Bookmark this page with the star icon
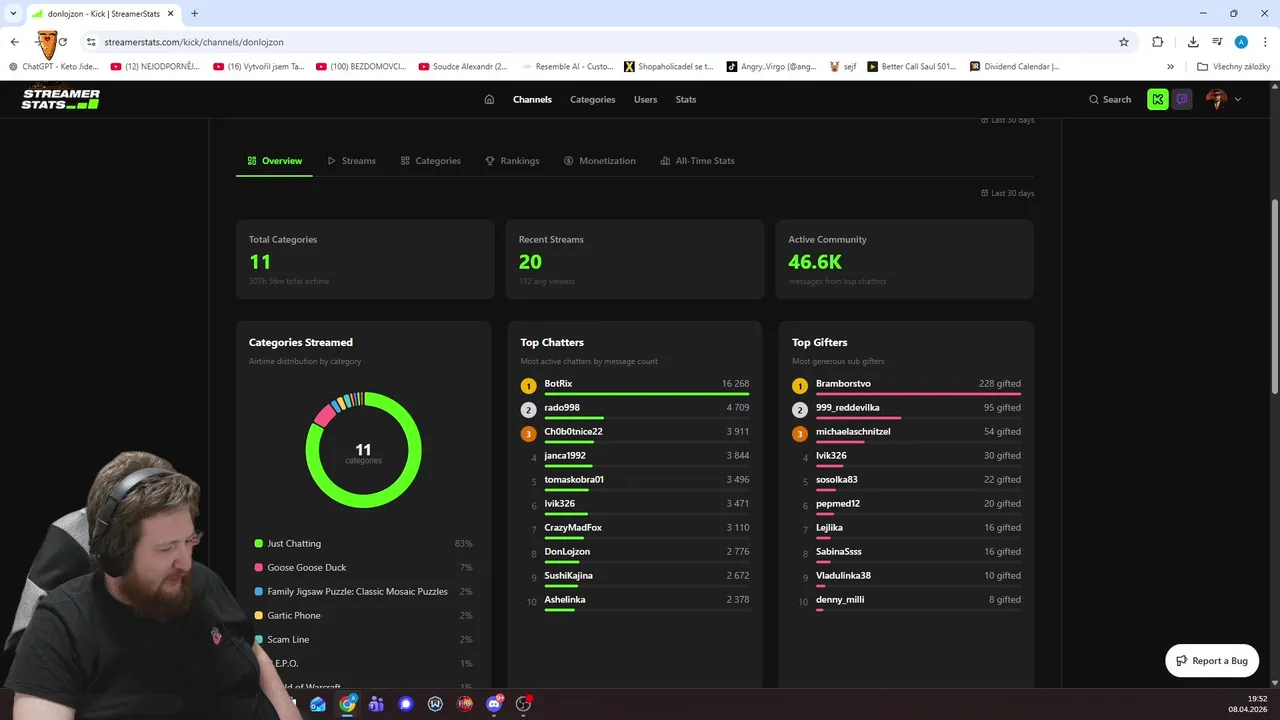This screenshot has height=720, width=1280. (1124, 42)
